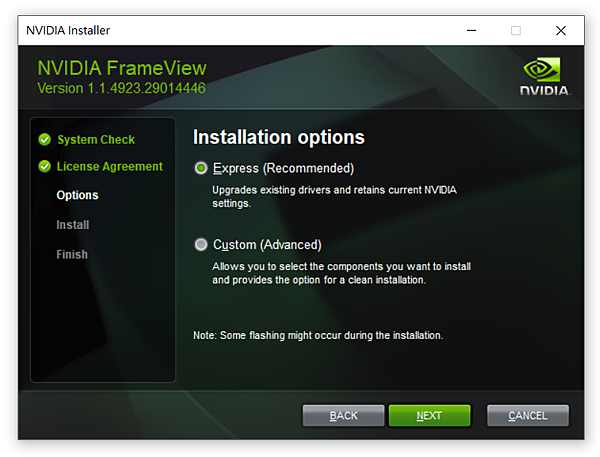The width and height of the screenshot is (600, 457).
Task: Click the BACK button
Action: [343, 415]
